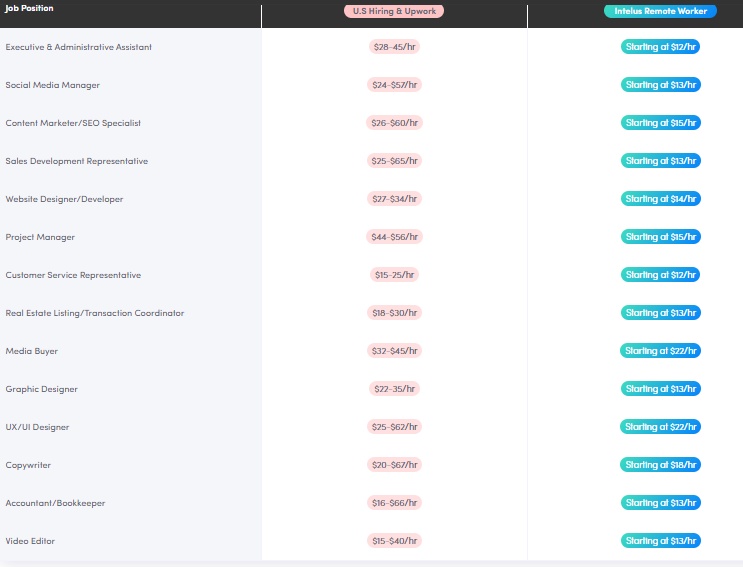Select the Media Buyer row label
743x567 pixels.
(x=32, y=351)
